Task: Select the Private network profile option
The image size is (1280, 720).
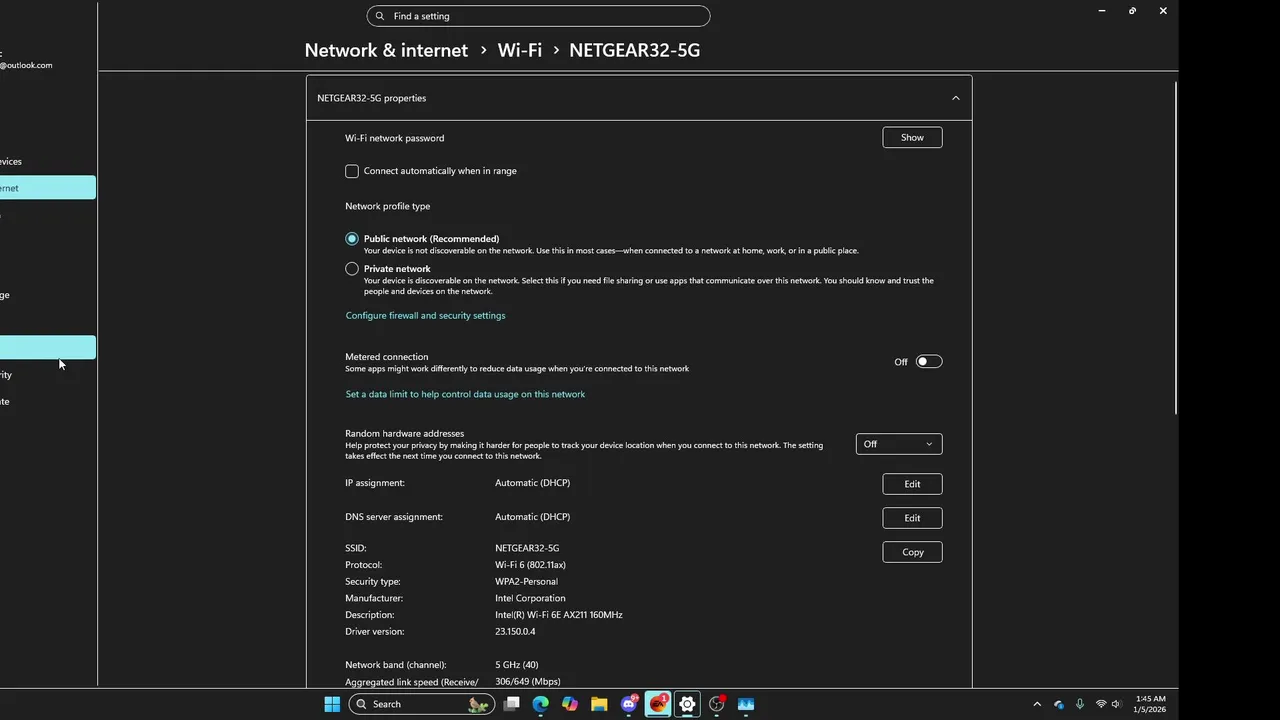Action: [x=352, y=269]
